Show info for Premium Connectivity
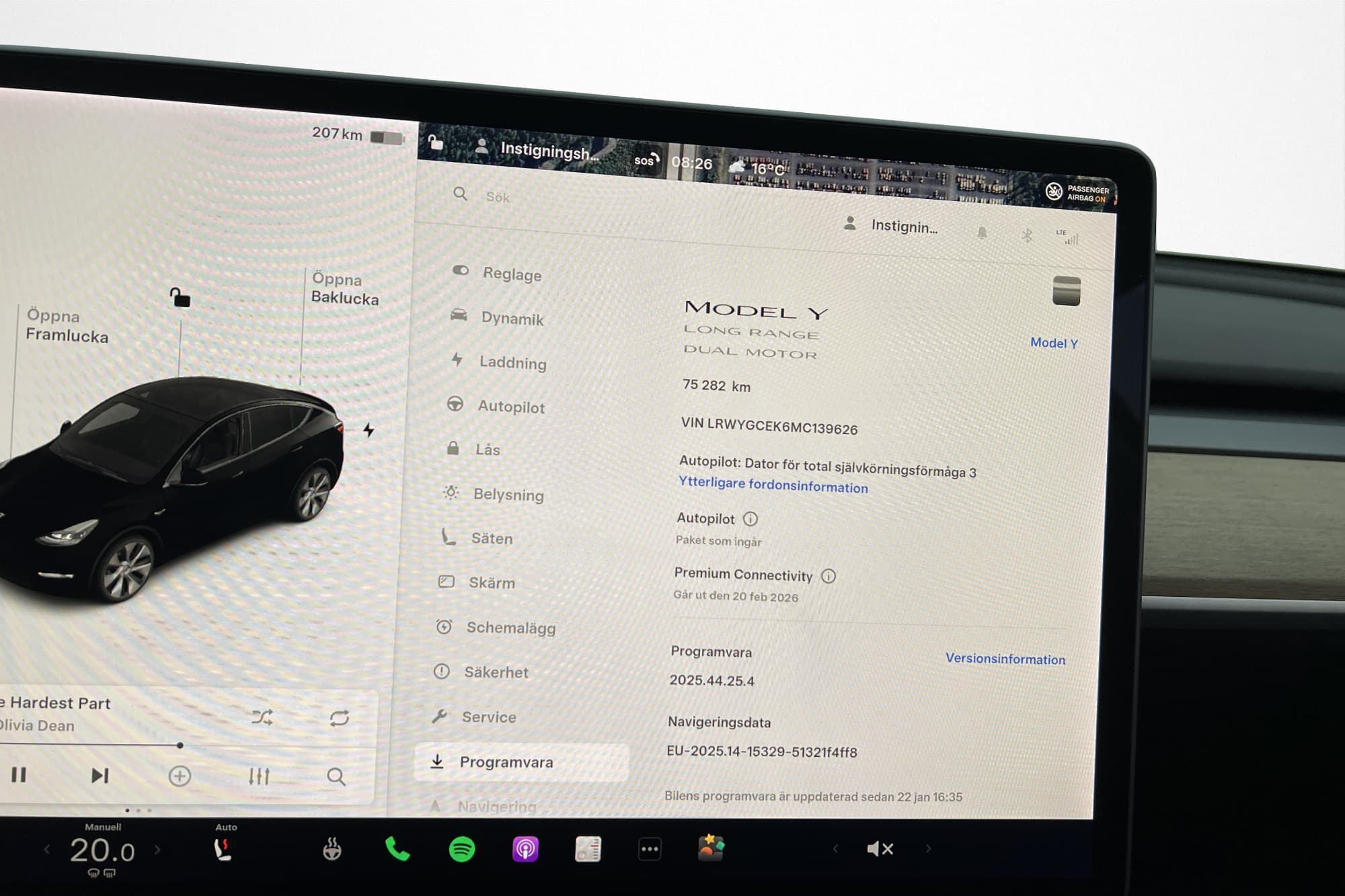Screen dimensions: 1345x896 [829, 576]
